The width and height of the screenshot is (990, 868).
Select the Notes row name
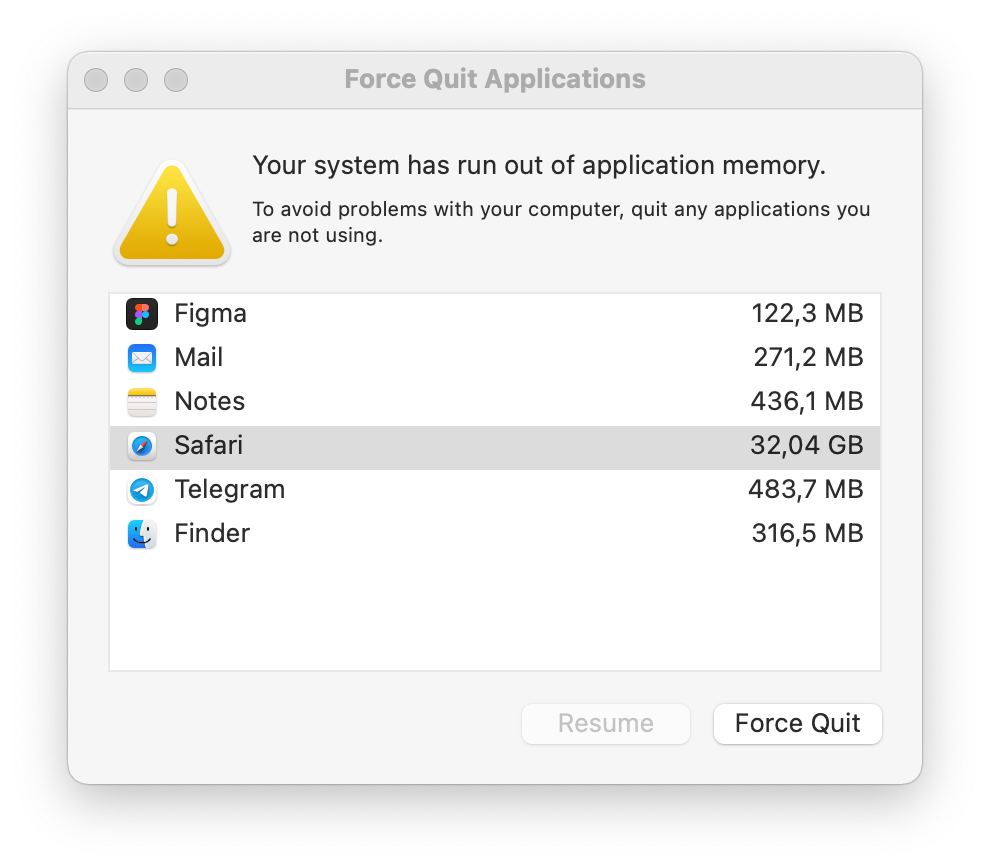pos(210,401)
